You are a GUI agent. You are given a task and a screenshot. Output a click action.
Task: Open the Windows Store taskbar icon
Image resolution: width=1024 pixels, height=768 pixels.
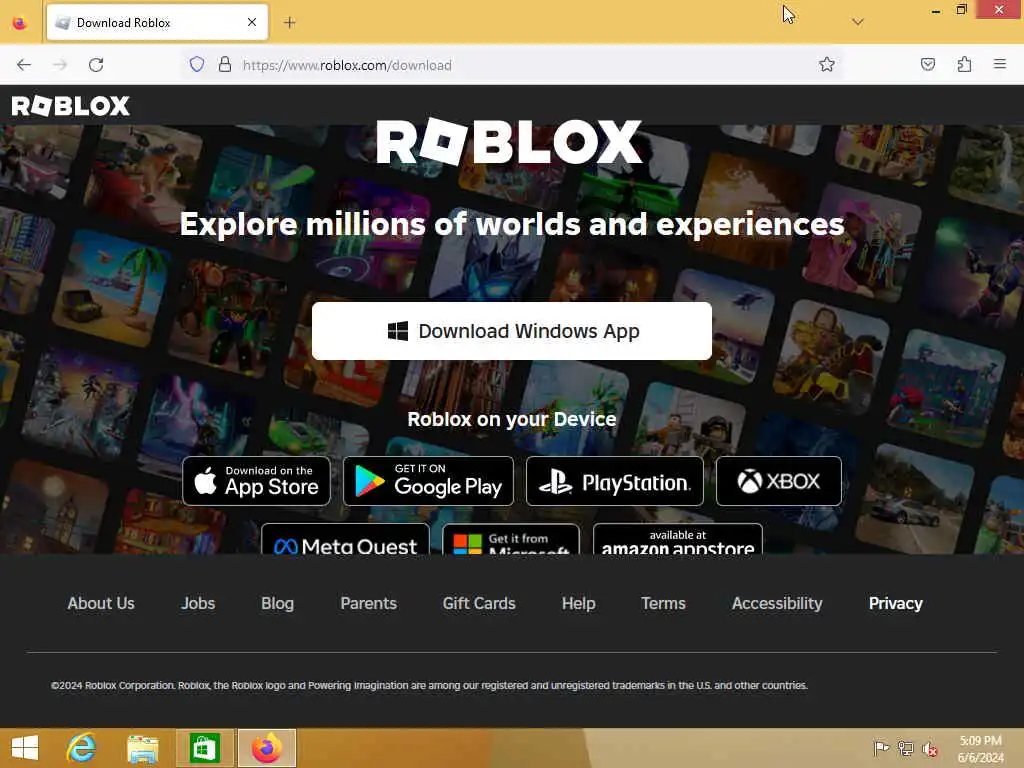click(x=204, y=748)
